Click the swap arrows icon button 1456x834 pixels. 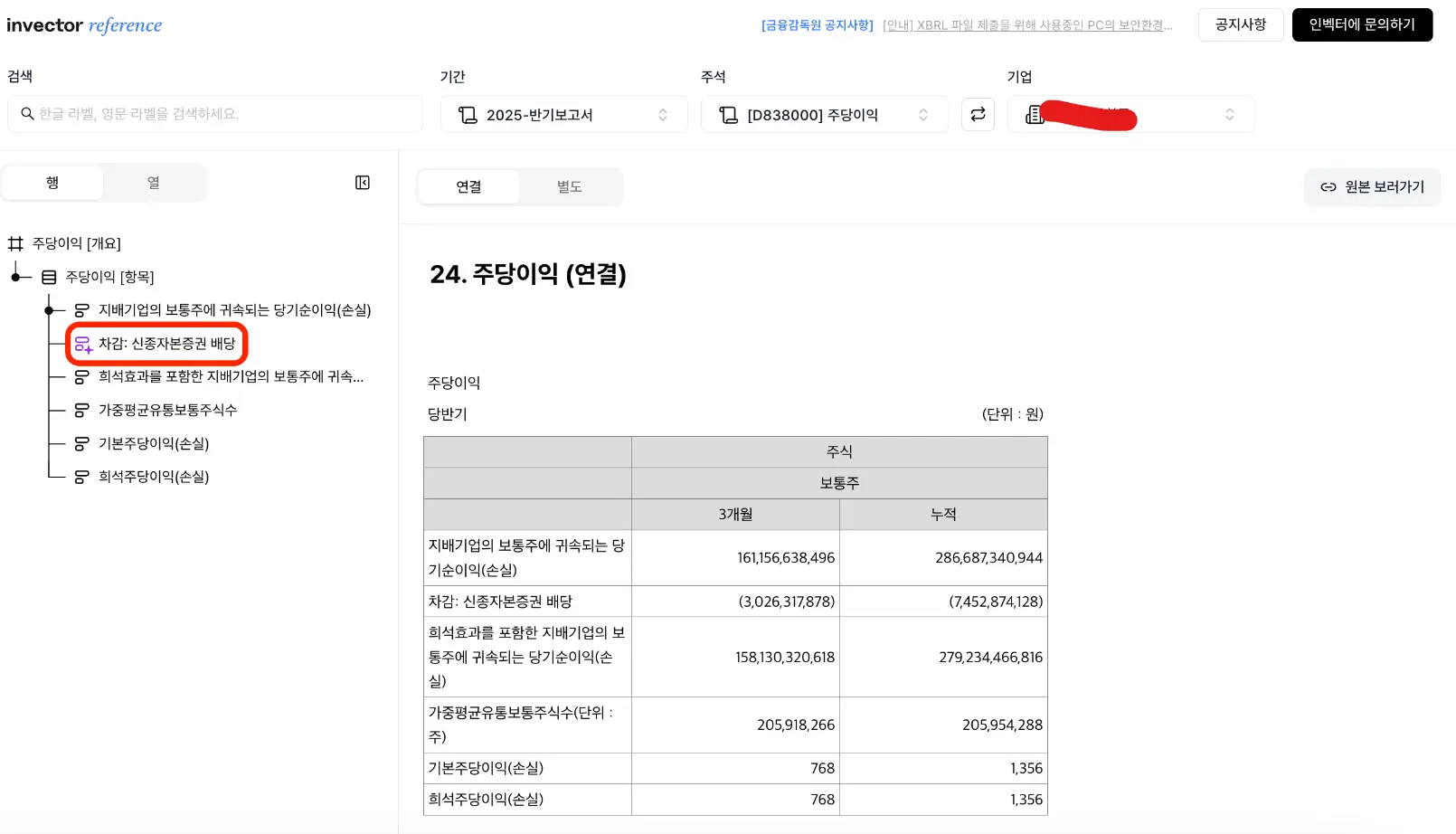[978, 114]
